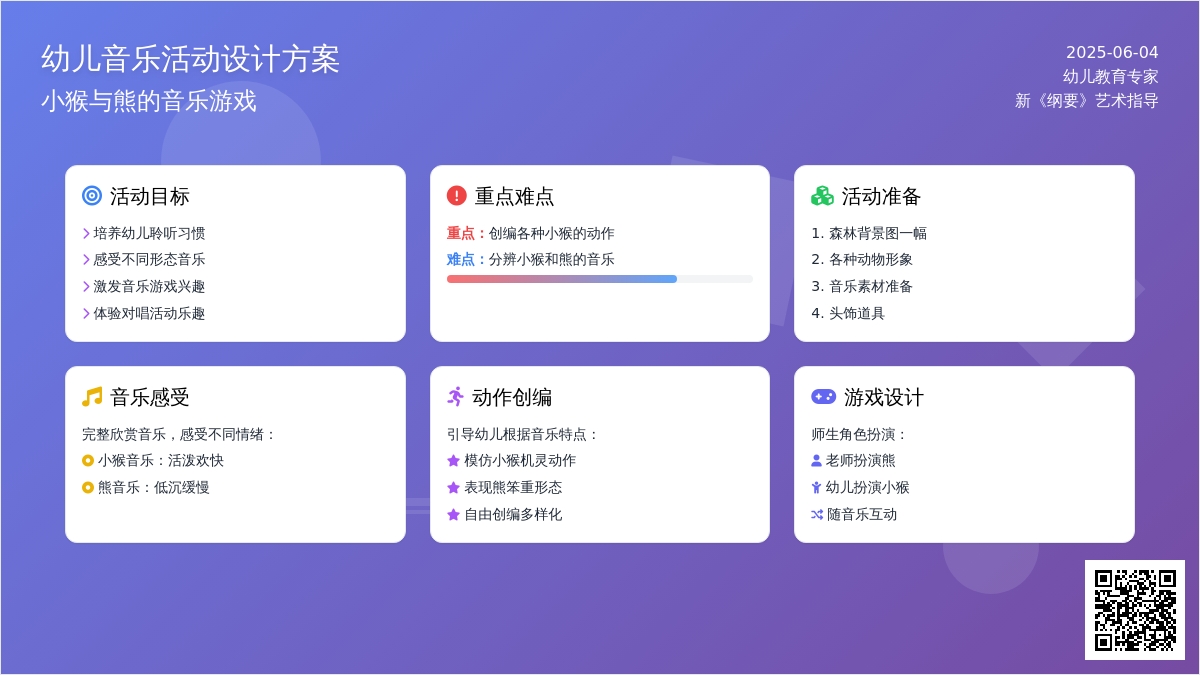Click the person icon before 老师扮演熊

[816, 461]
